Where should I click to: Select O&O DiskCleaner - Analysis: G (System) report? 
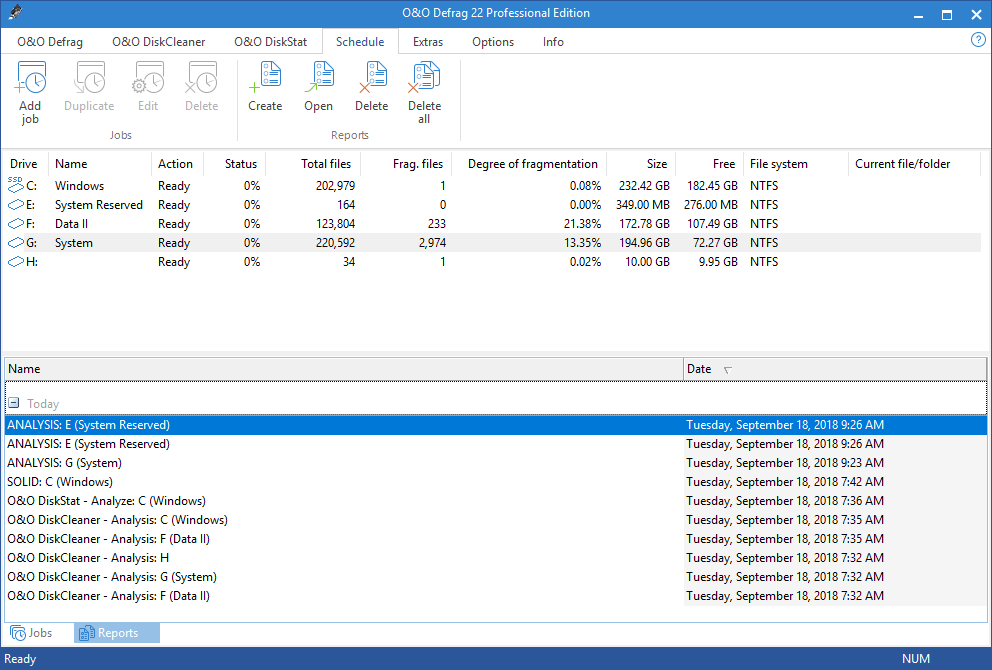pyautogui.click(x=496, y=577)
